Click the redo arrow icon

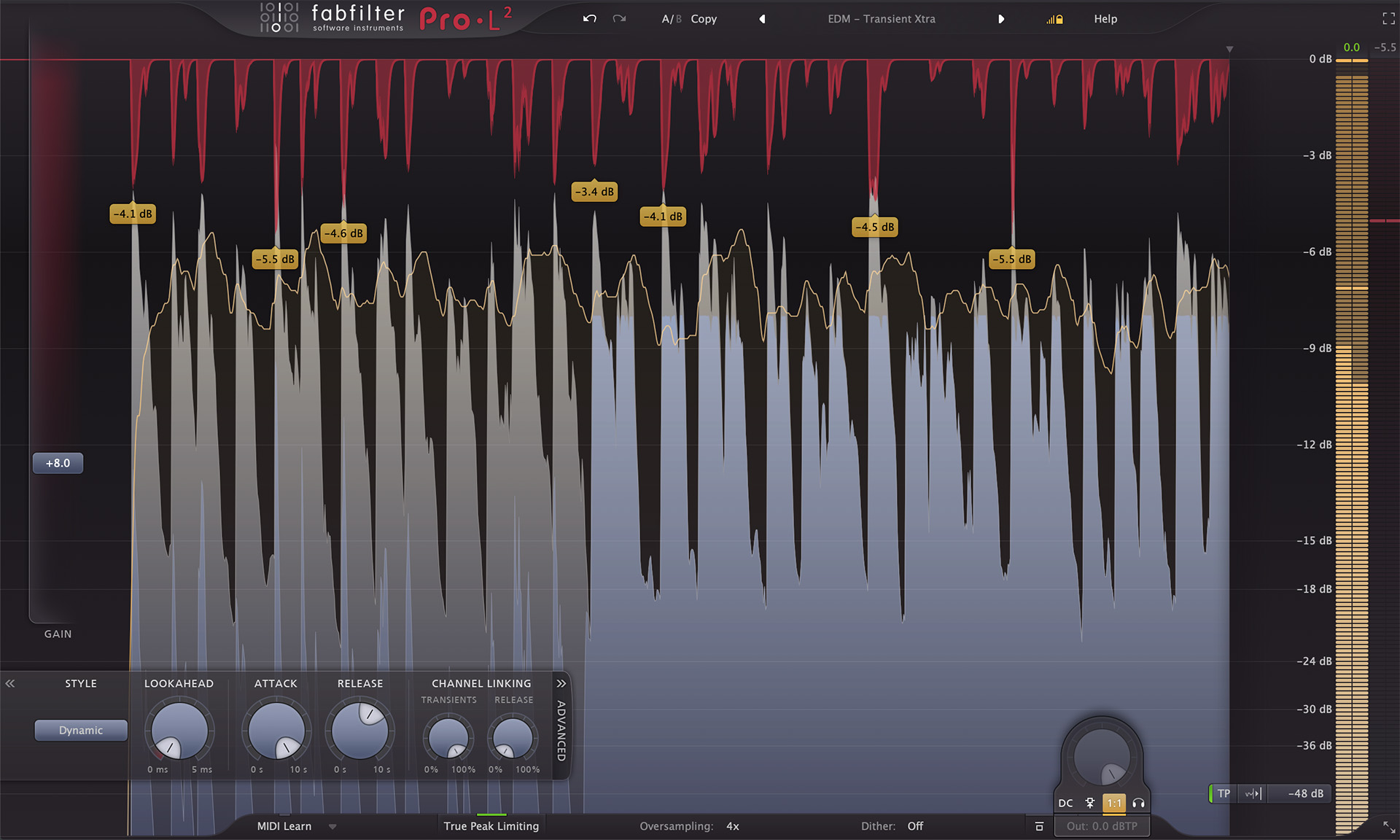[619, 19]
